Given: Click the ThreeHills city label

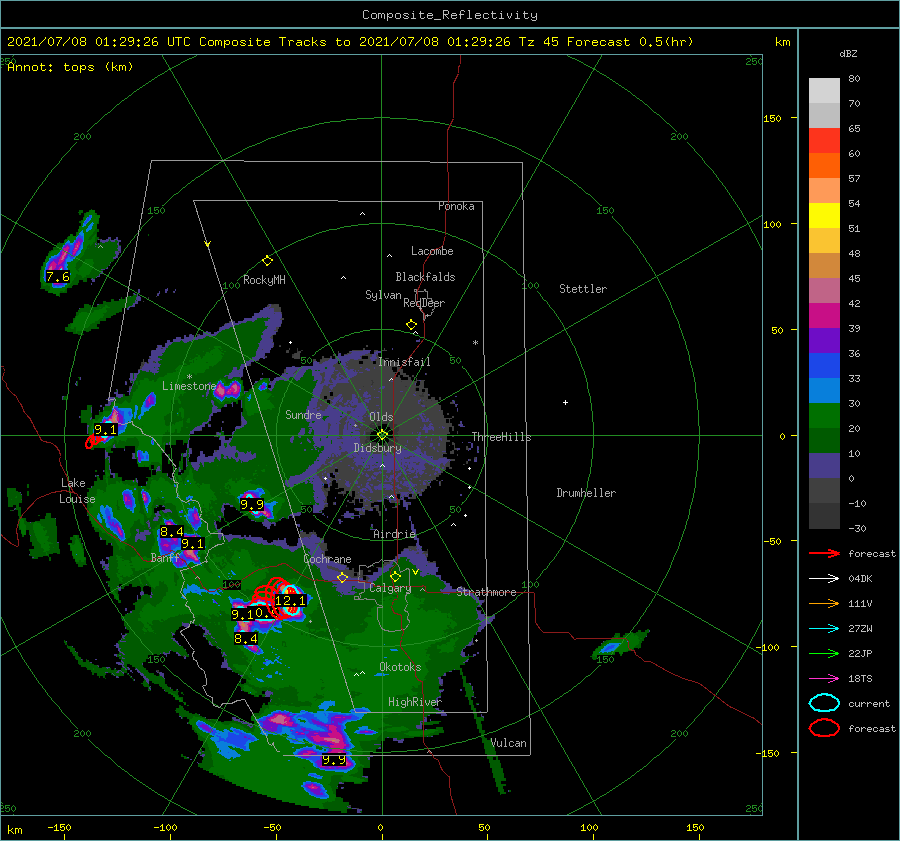Looking at the screenshot, I should click(x=501, y=437).
